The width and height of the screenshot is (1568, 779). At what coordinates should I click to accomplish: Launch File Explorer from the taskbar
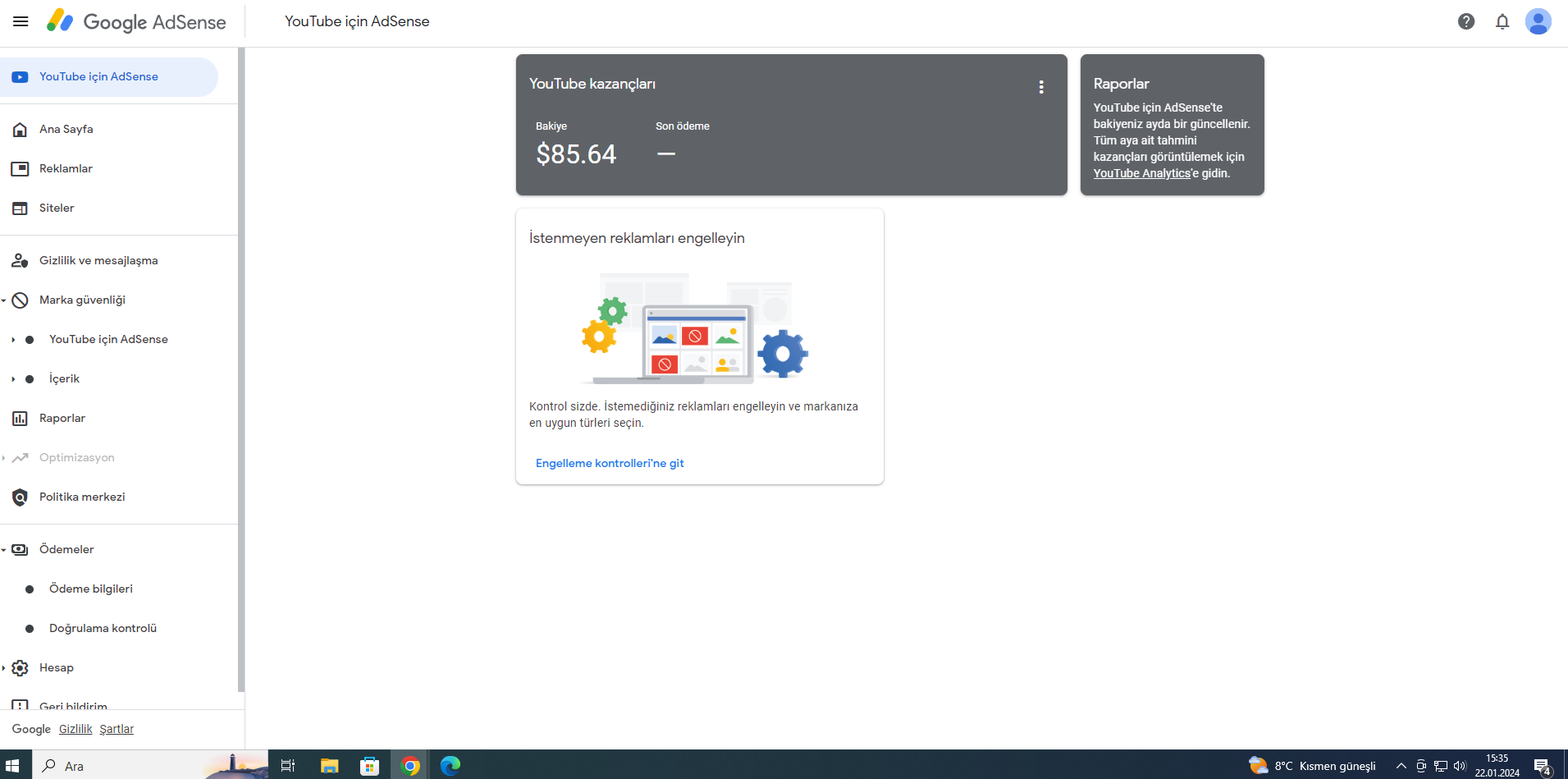click(x=329, y=766)
